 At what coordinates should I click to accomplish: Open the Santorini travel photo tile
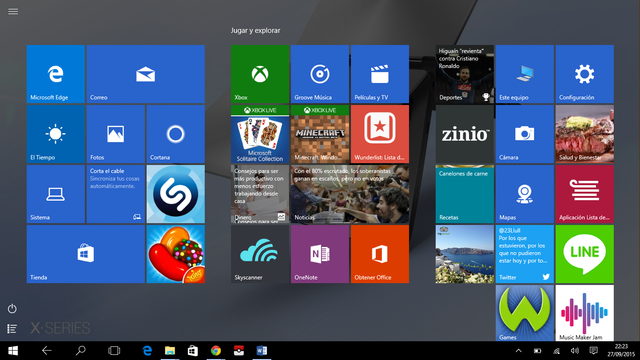464,254
